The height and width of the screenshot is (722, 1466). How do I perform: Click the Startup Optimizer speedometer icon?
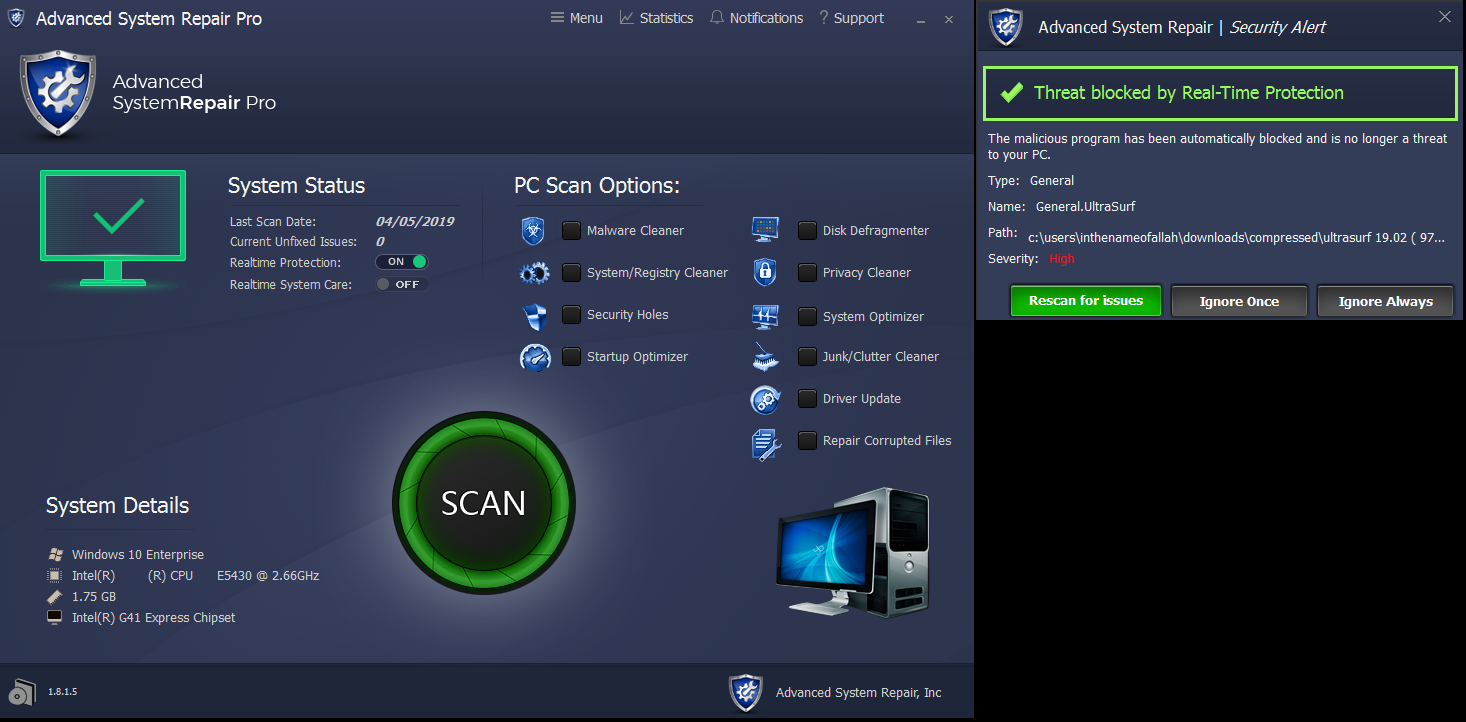534,356
